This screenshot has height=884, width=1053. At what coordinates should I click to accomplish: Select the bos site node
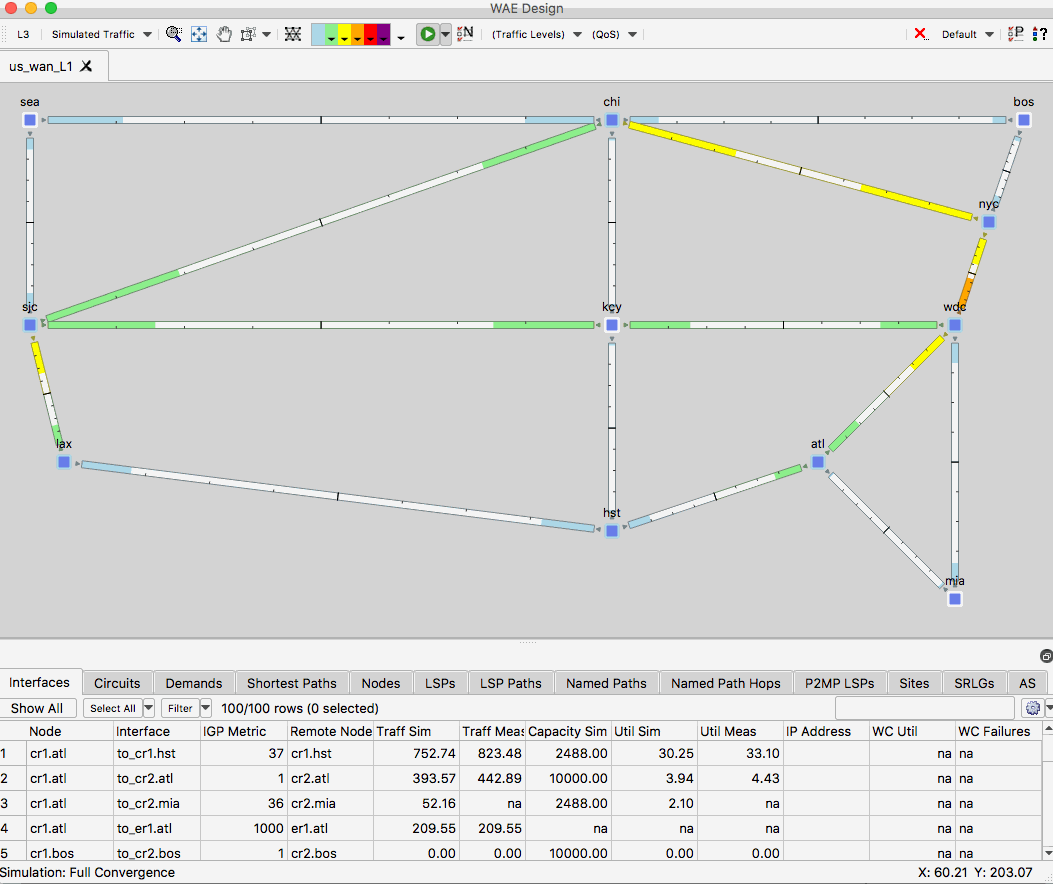pos(1023,120)
